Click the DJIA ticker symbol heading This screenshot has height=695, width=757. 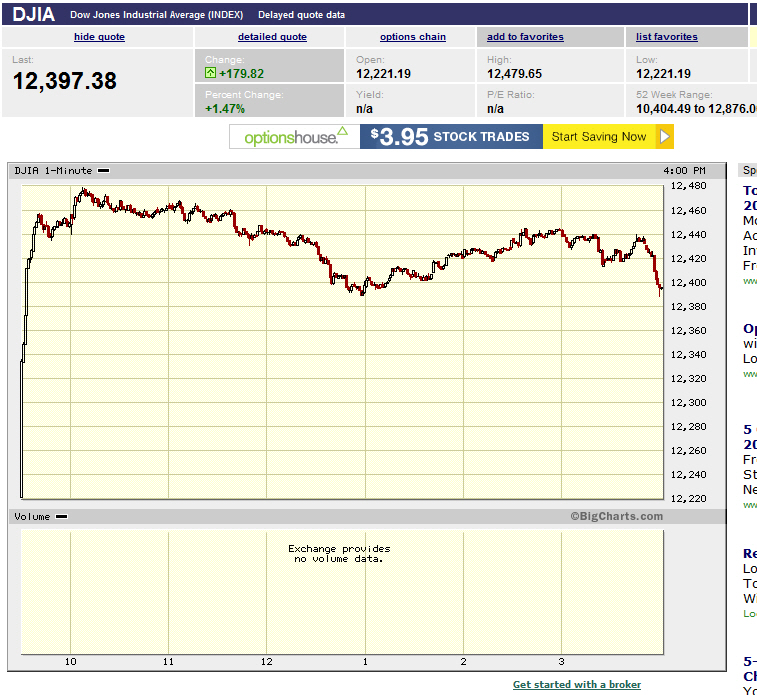34,14
